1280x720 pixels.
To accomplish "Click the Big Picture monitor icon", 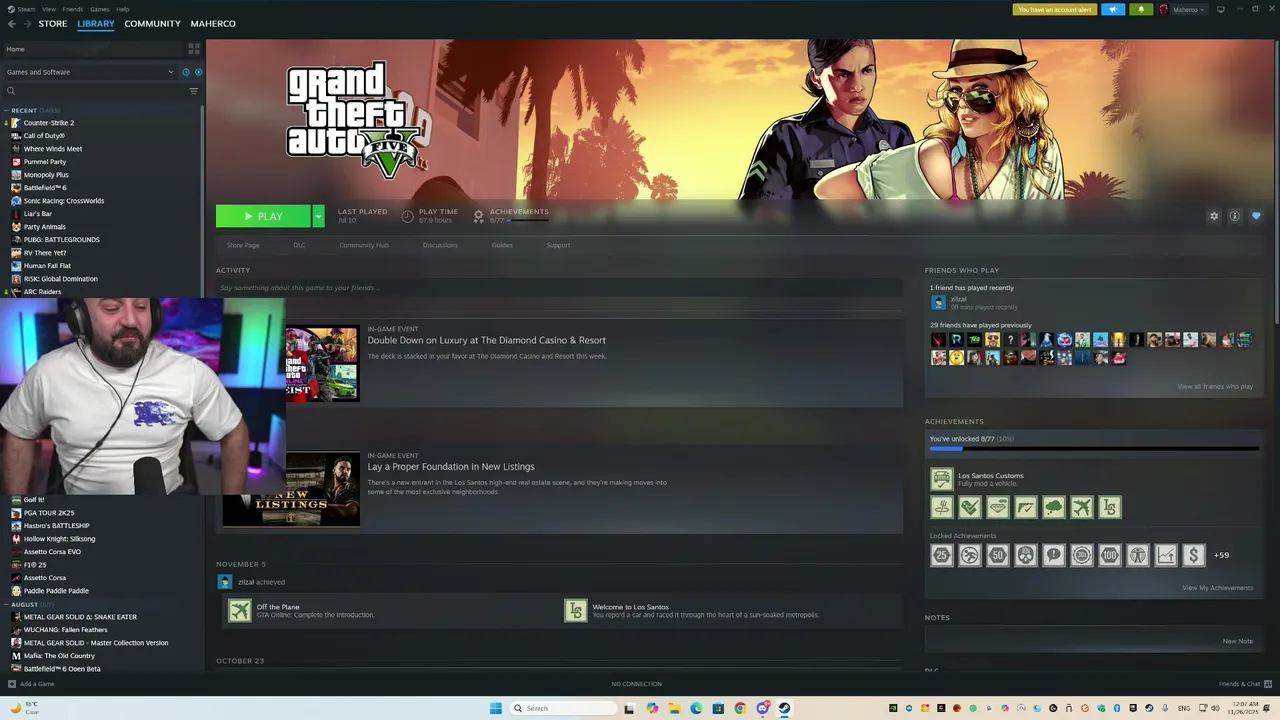I will click(1220, 9).
